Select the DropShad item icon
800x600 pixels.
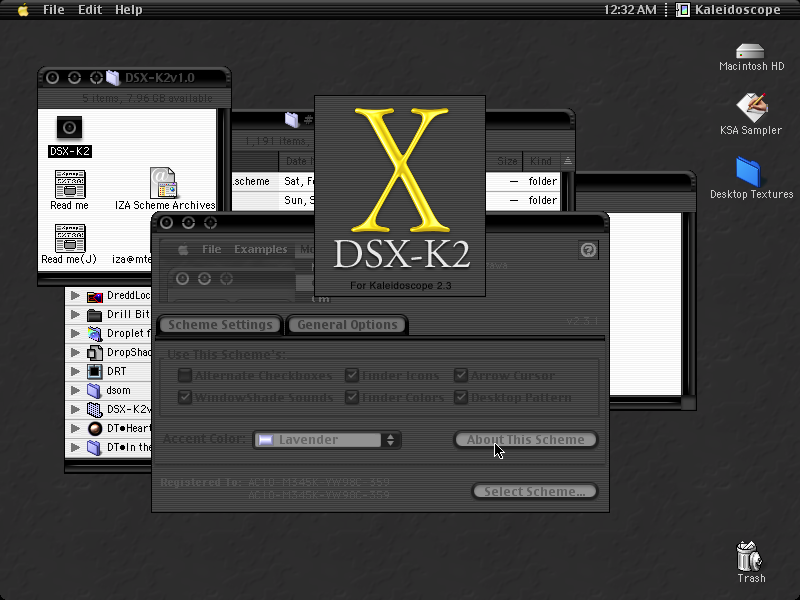click(94, 353)
